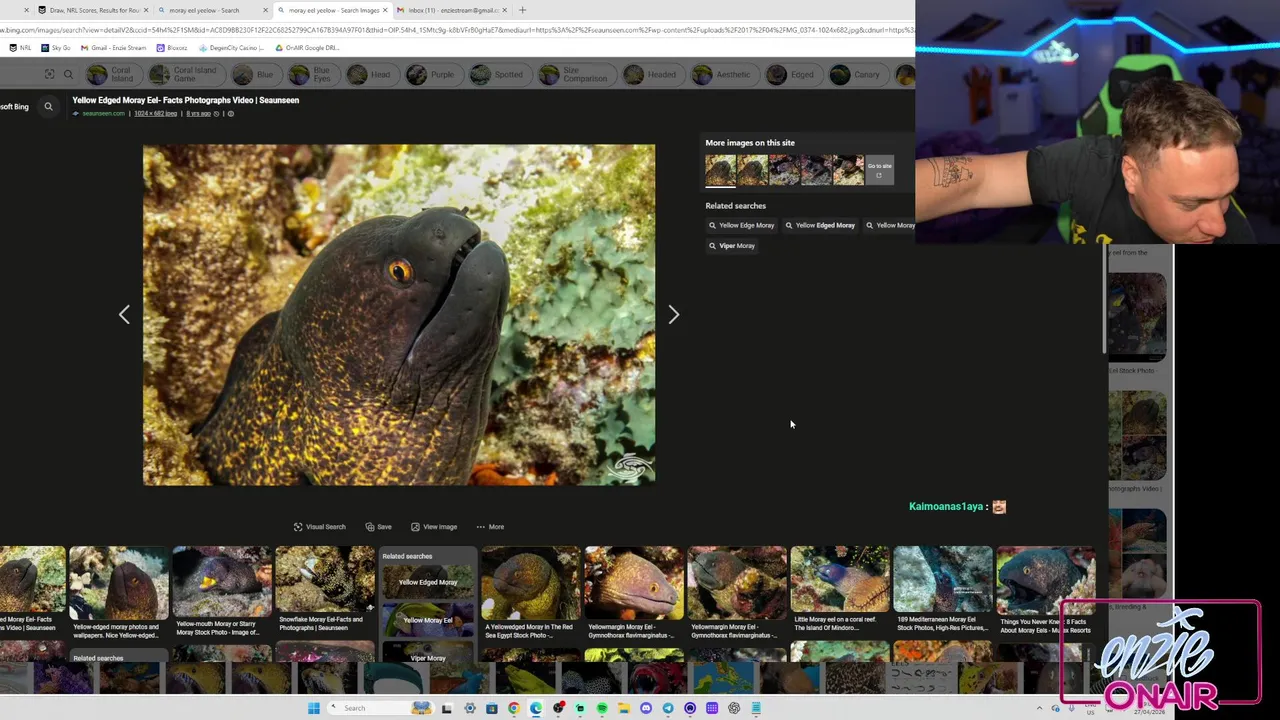Open third thumbnail under More images on this site

pyautogui.click(x=784, y=170)
